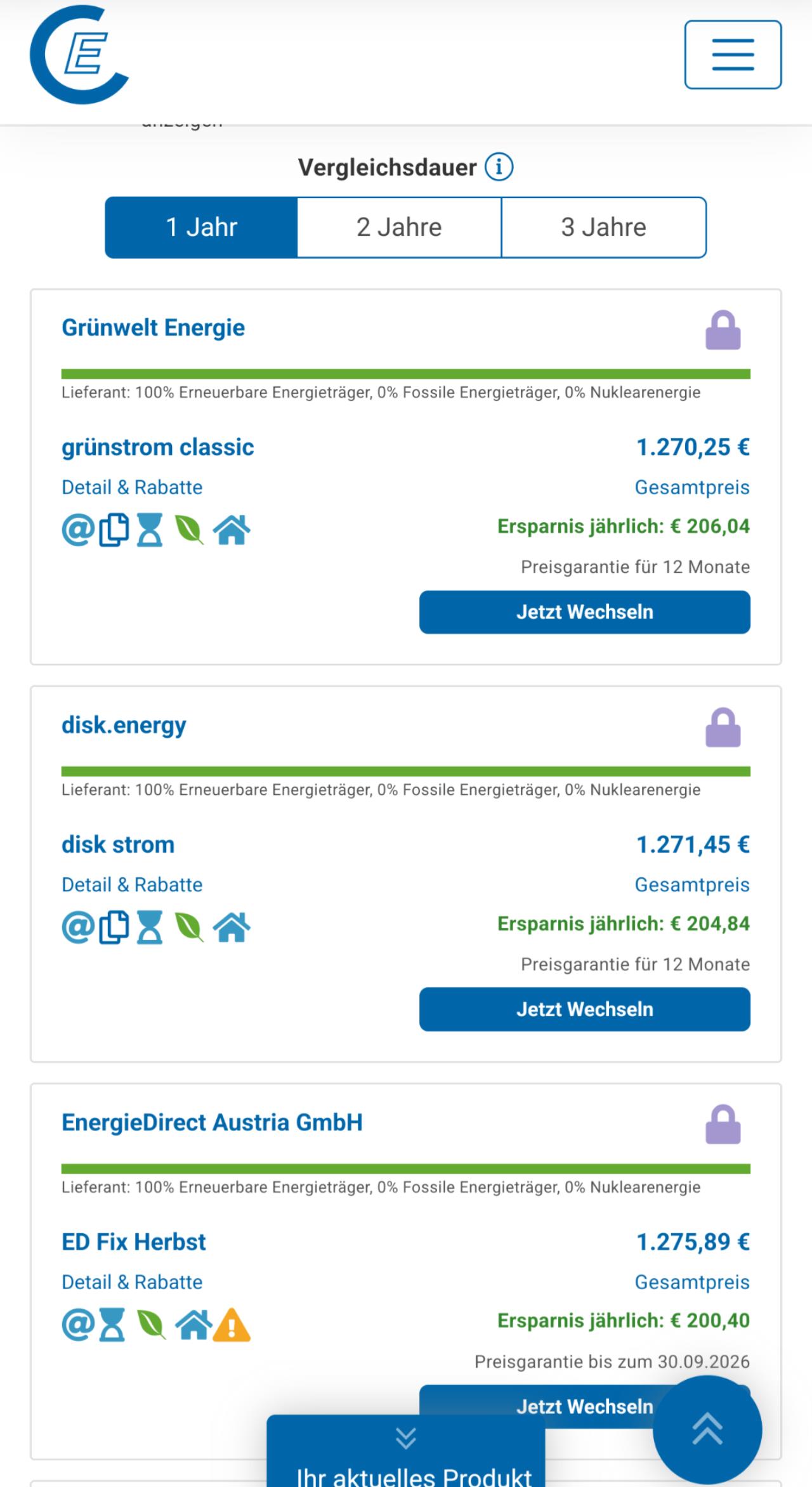Expand Detail & Rabatte for disk strom
Image resolution: width=812 pixels, height=1487 pixels.
(132, 884)
